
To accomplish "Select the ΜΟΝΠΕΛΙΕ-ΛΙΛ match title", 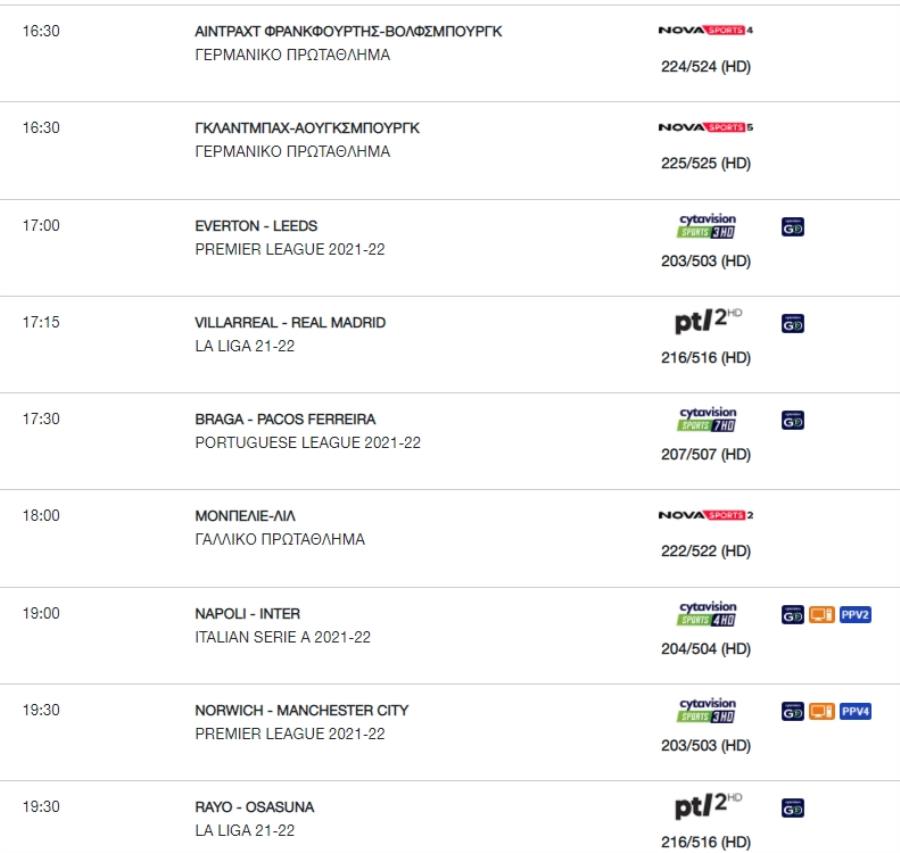I will [x=245, y=516].
